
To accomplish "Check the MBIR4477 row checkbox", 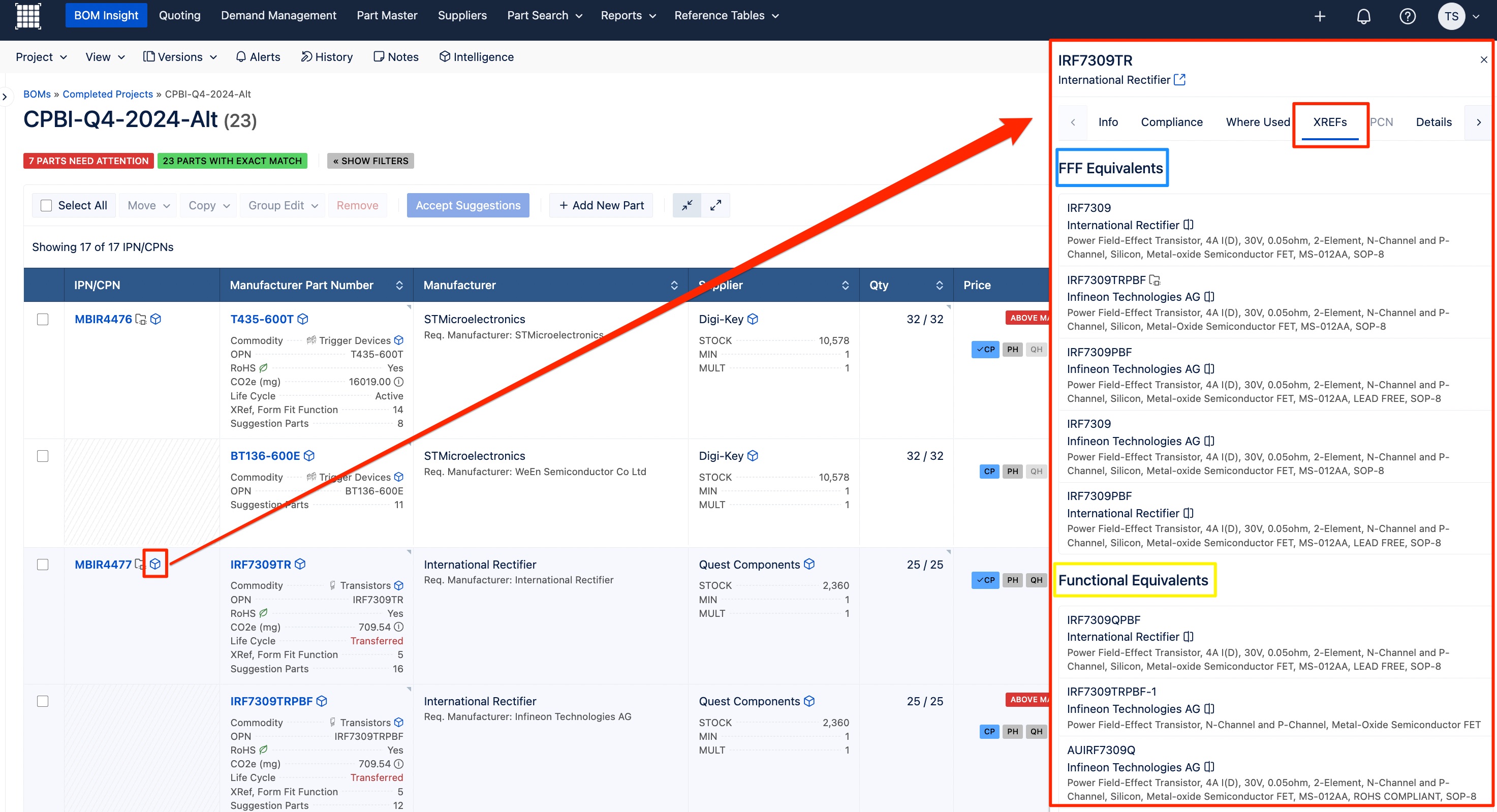I will [x=42, y=565].
